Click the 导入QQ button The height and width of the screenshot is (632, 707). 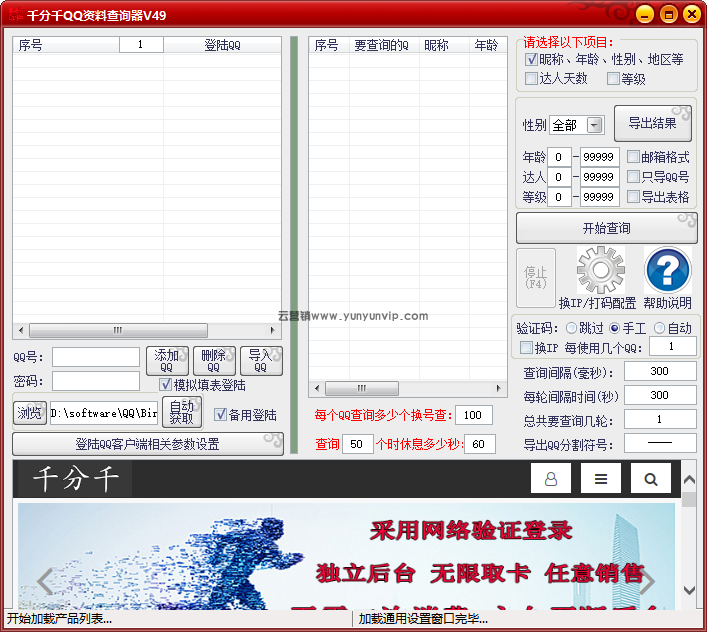(x=261, y=361)
